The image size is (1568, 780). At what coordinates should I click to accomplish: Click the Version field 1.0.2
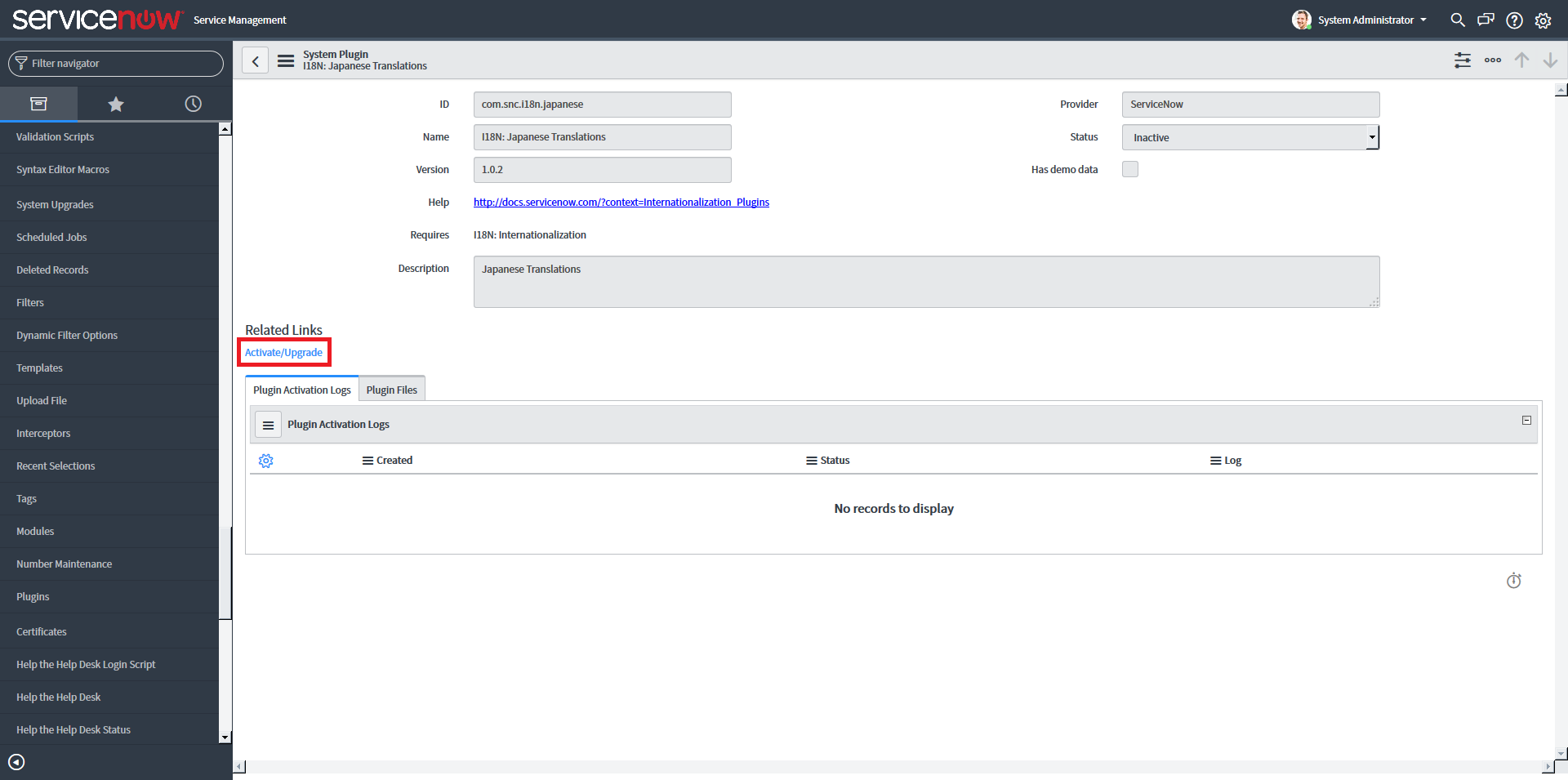coord(603,170)
